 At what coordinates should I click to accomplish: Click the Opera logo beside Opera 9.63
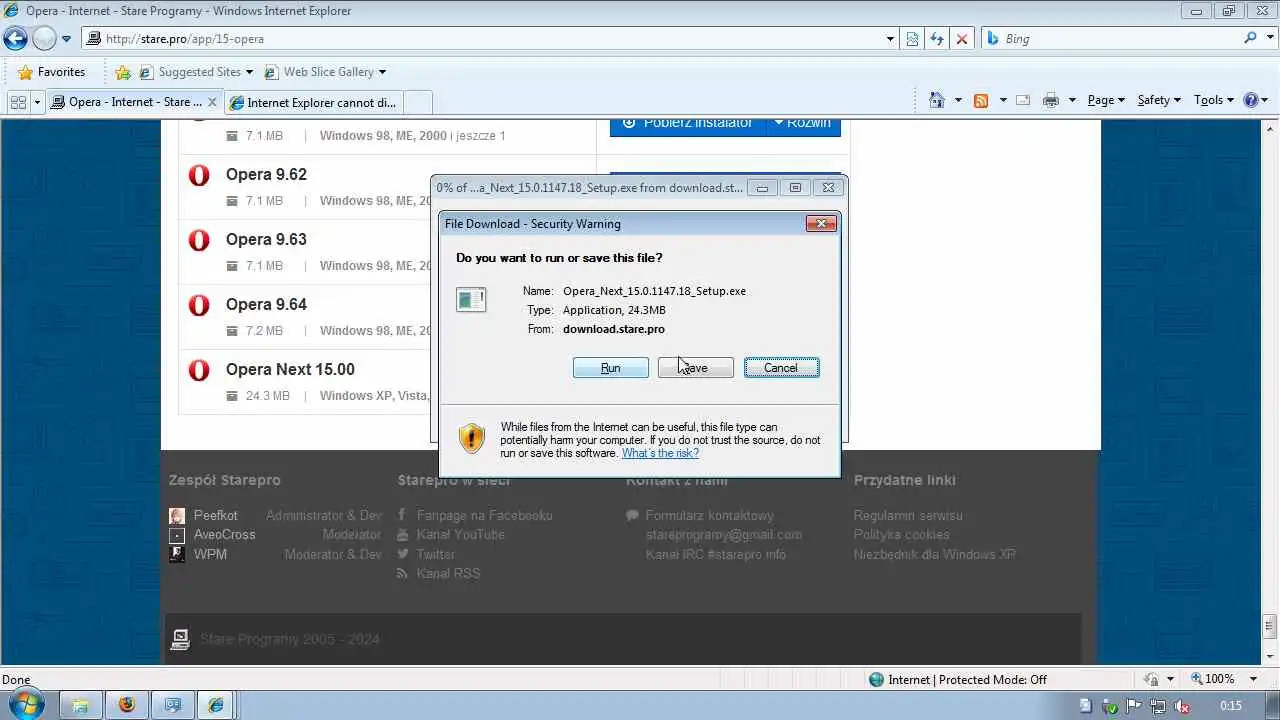point(199,240)
